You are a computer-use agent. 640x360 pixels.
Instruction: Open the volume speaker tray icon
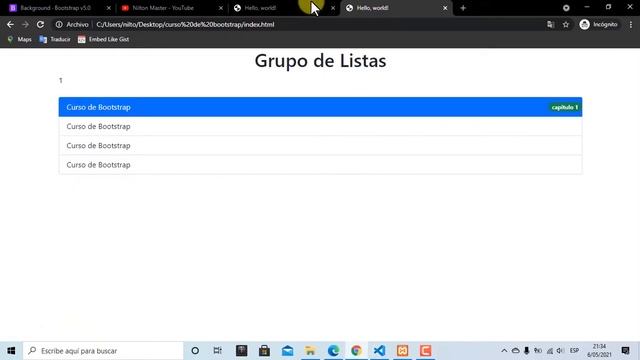click(560, 351)
